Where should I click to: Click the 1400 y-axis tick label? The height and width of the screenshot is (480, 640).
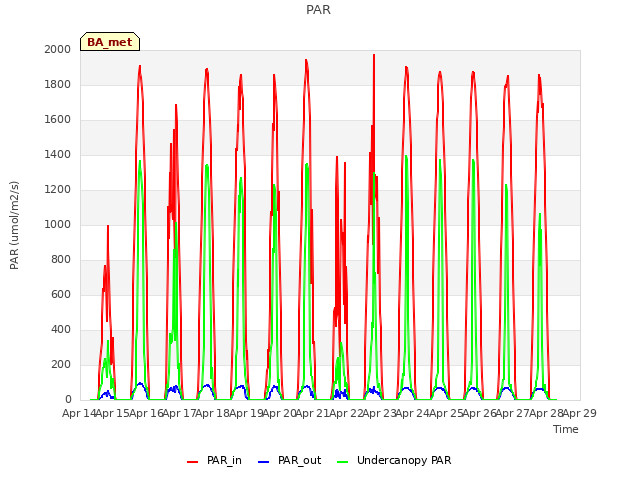(58, 154)
